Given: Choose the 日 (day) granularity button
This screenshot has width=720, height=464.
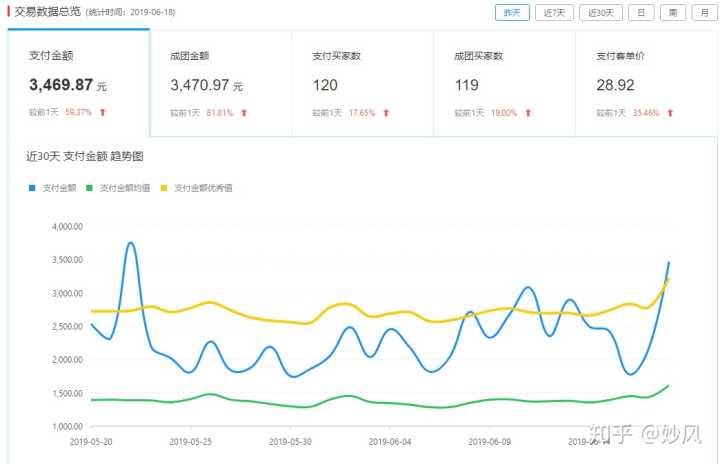Looking at the screenshot, I should point(640,13).
